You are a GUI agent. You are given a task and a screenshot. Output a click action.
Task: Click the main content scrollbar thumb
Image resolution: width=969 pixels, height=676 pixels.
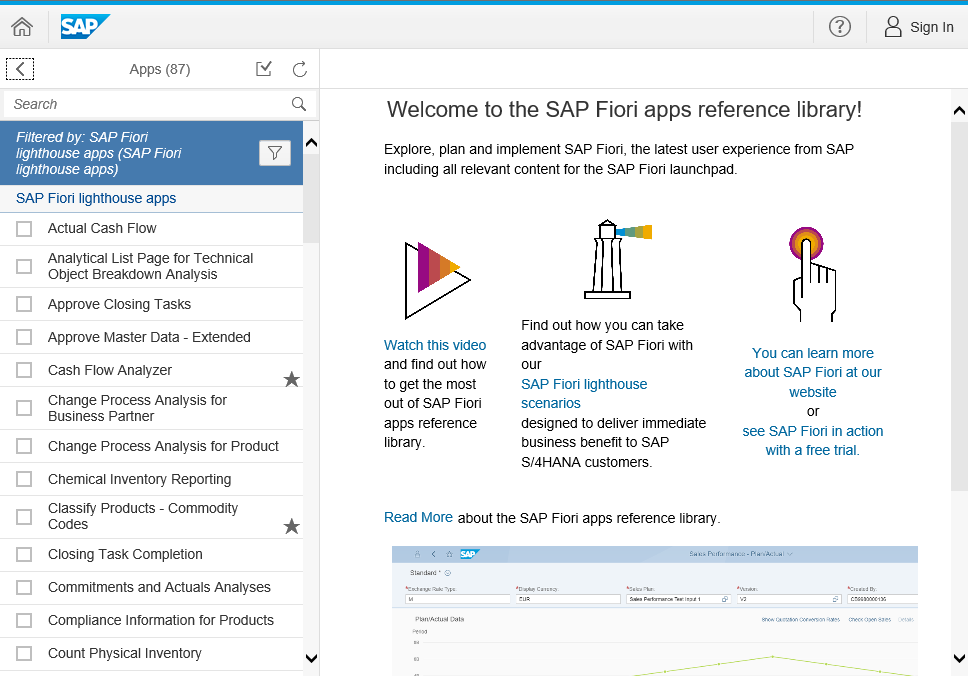click(x=959, y=306)
